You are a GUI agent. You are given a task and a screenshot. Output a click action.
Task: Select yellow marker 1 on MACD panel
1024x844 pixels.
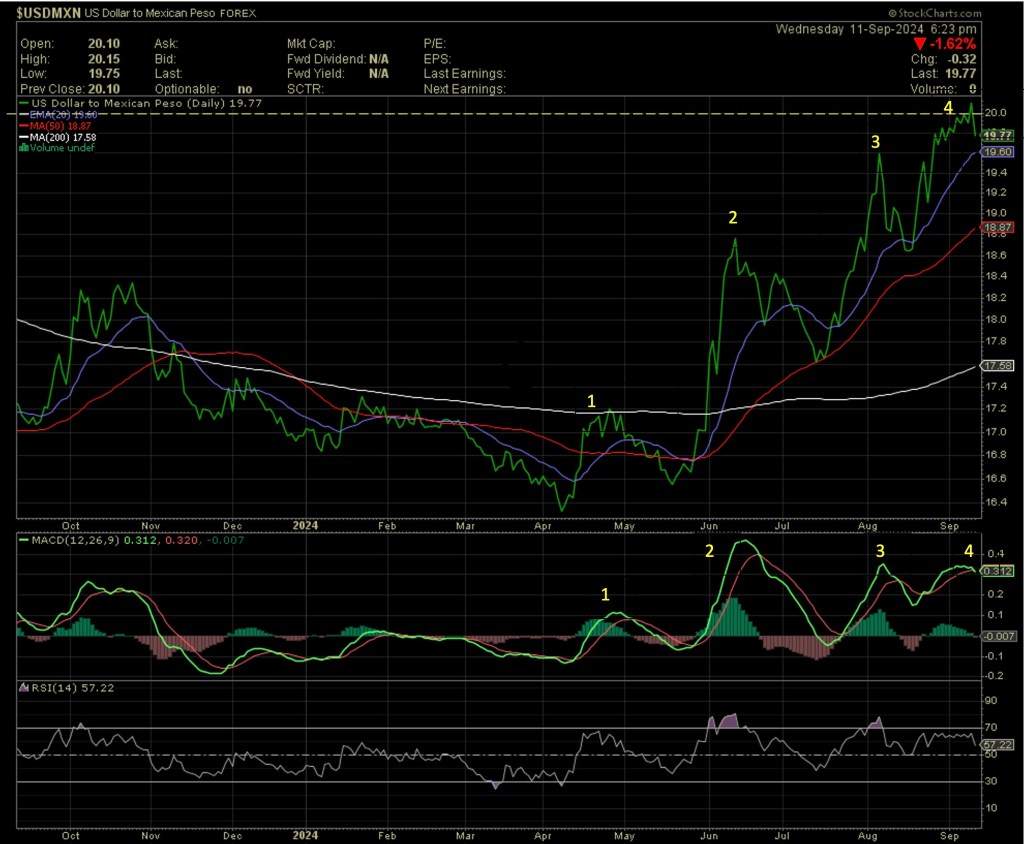(x=605, y=594)
